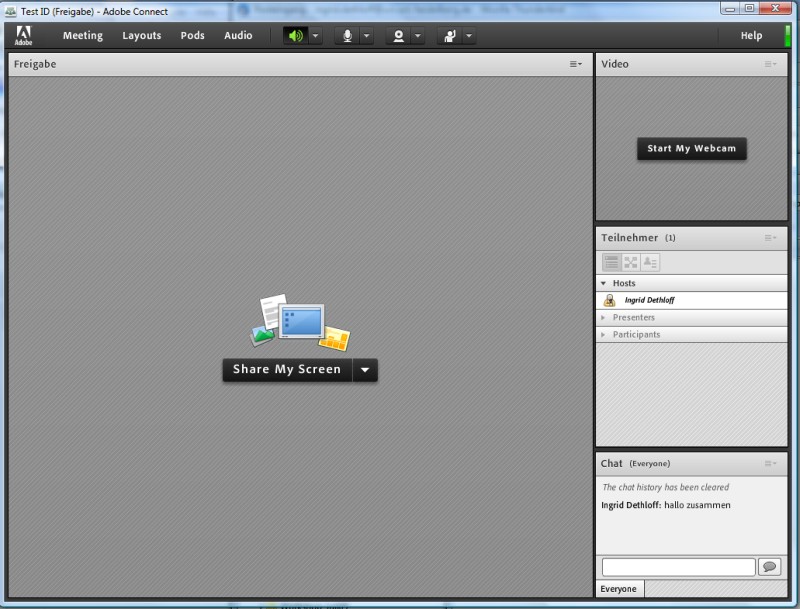Open the Freigabe pod options menu
The width and height of the screenshot is (800, 609).
pyautogui.click(x=576, y=64)
